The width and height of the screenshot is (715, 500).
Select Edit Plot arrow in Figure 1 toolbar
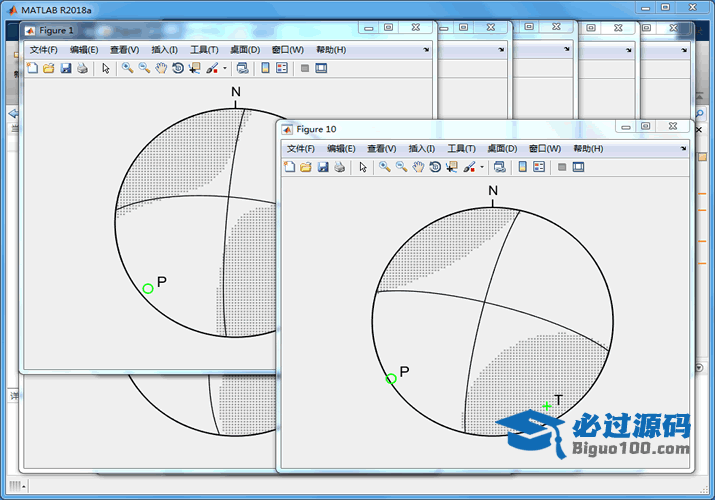click(106, 68)
